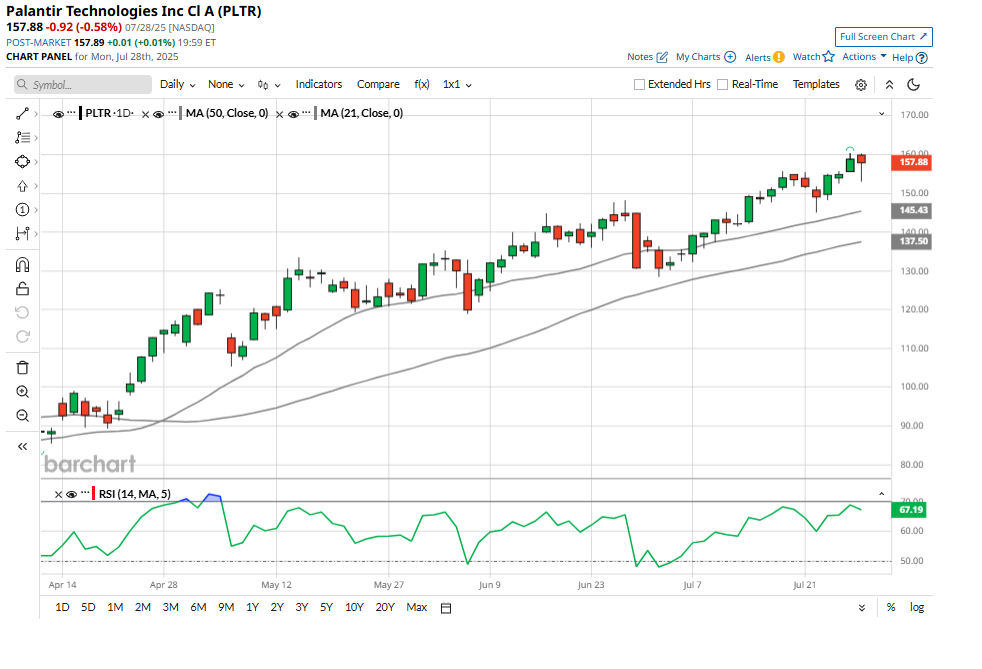Collapse the RSI pane with the chevron
This screenshot has height=669, width=982.
pos(881,494)
